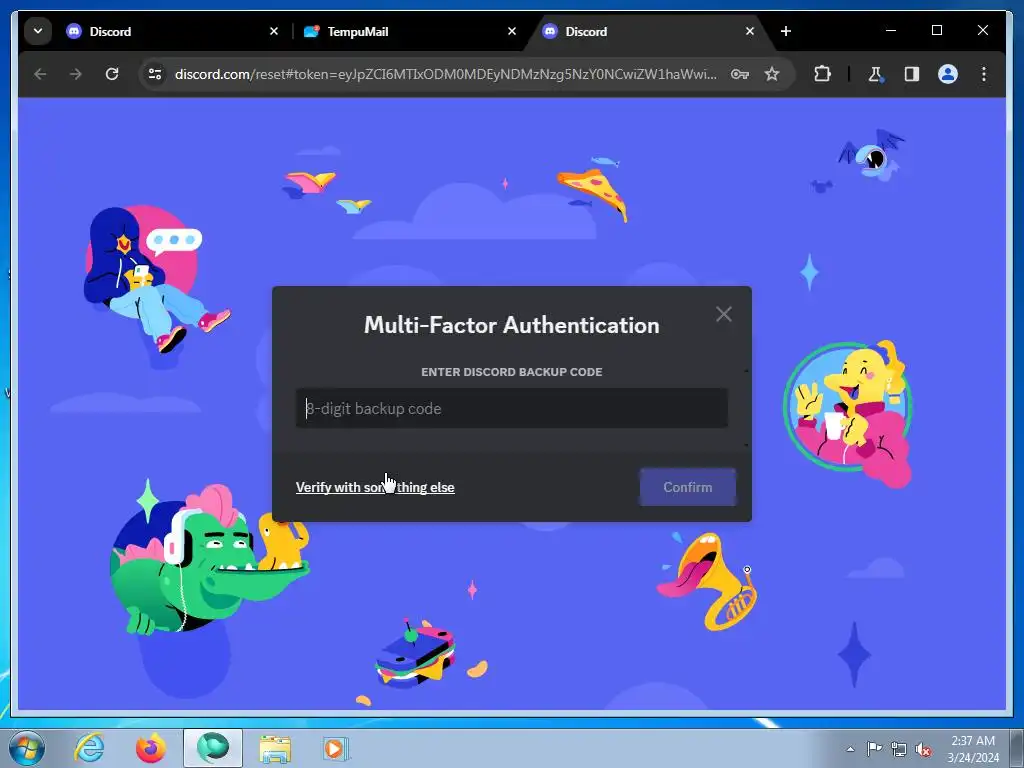
Task: Show hidden system tray icons
Action: click(x=850, y=750)
